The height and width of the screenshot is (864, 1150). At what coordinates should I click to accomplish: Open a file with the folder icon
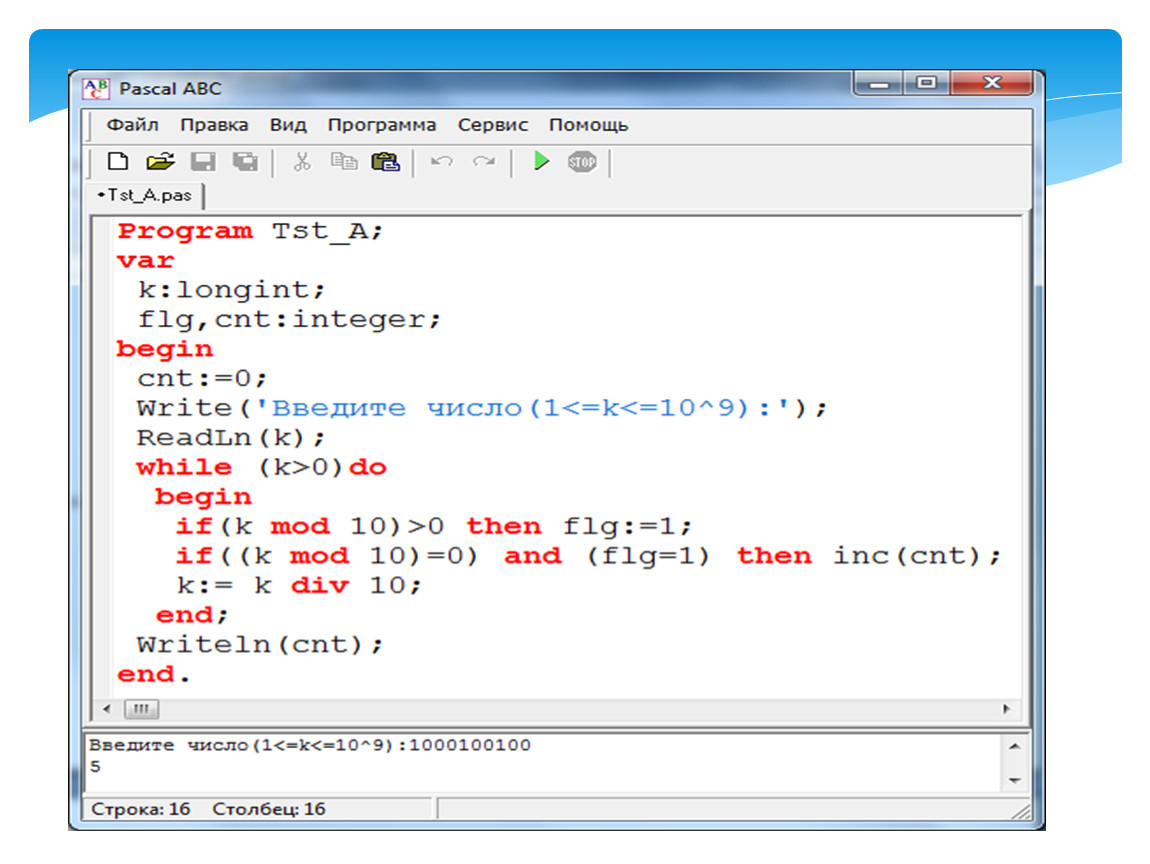pyautogui.click(x=160, y=161)
